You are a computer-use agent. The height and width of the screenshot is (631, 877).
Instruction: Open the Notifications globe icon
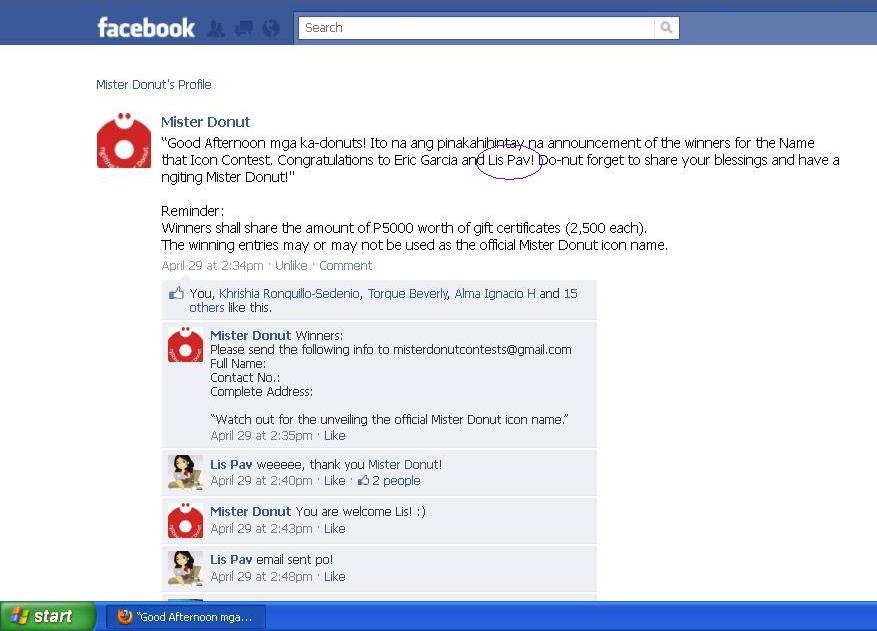[x=271, y=28]
